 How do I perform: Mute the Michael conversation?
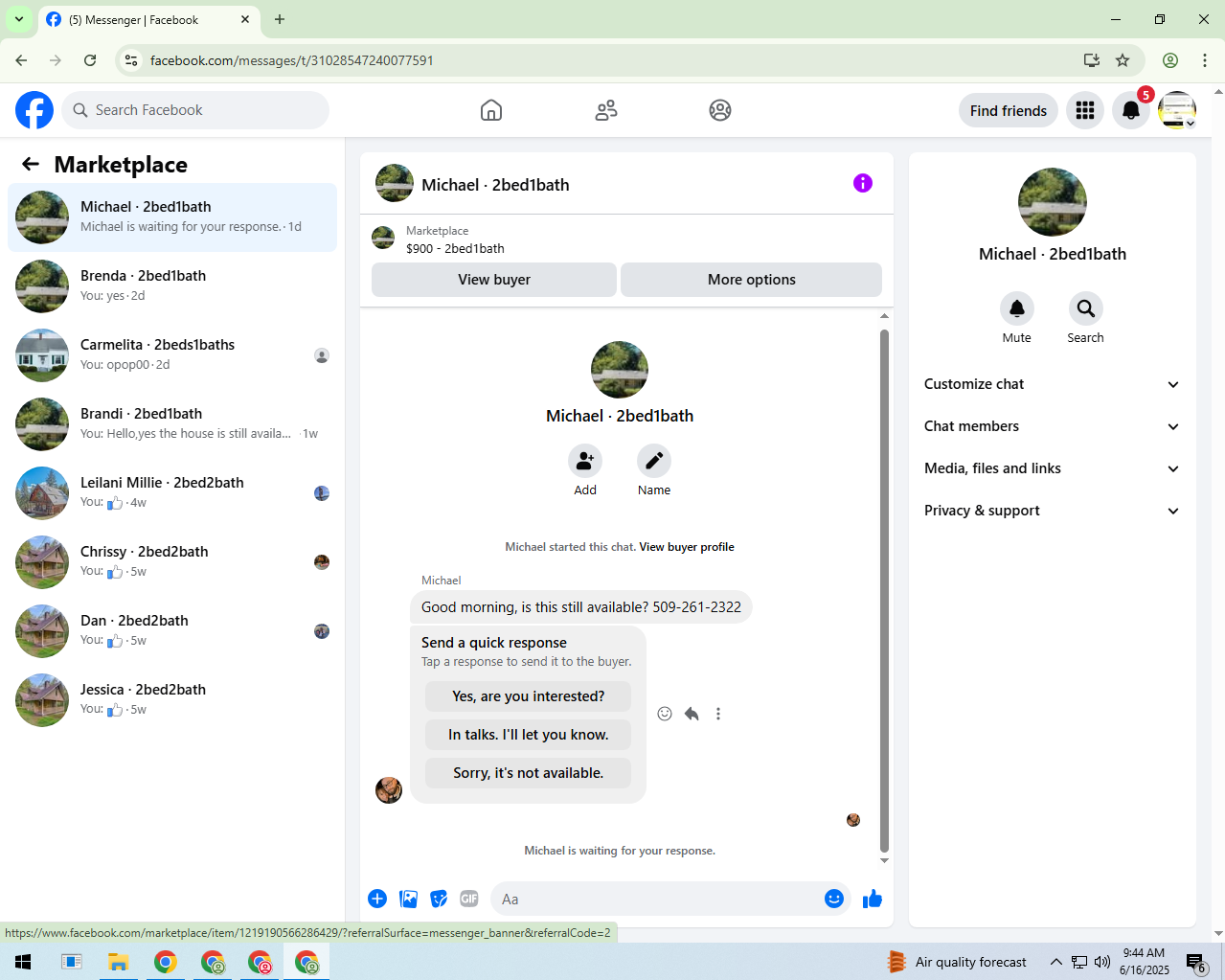pyautogui.click(x=1017, y=308)
